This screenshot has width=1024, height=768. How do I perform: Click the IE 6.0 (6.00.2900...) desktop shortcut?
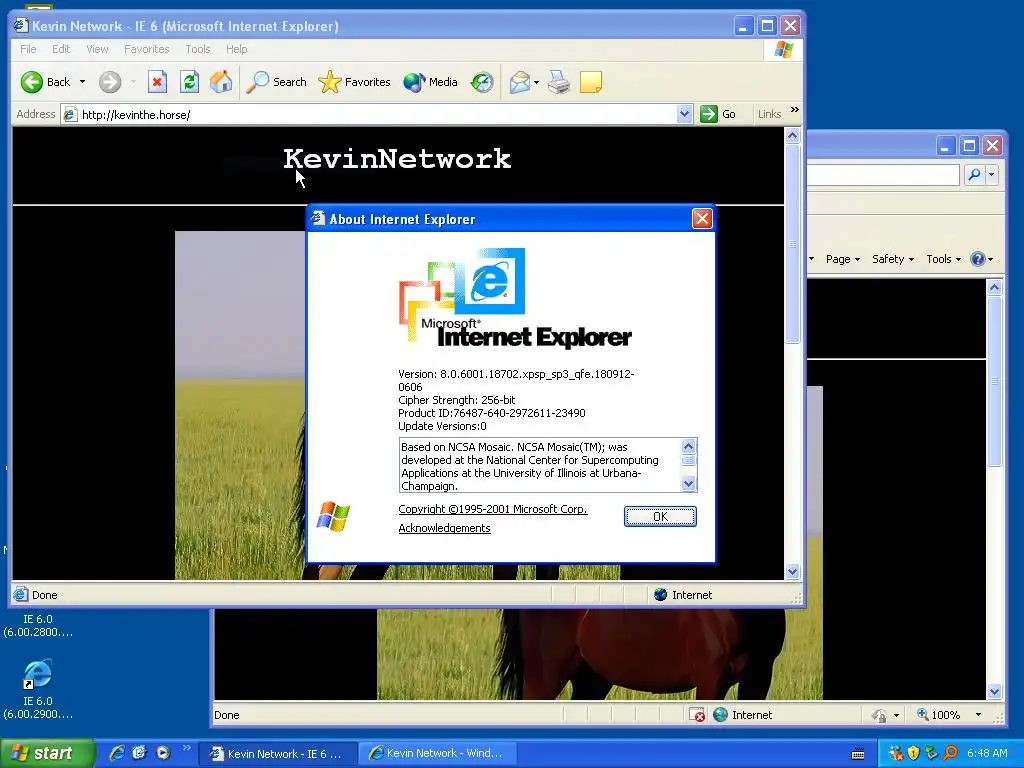click(38, 690)
